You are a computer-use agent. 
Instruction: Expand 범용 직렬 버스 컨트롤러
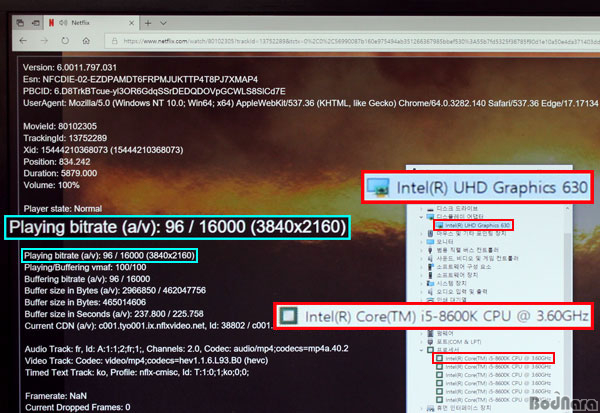pos(422,250)
